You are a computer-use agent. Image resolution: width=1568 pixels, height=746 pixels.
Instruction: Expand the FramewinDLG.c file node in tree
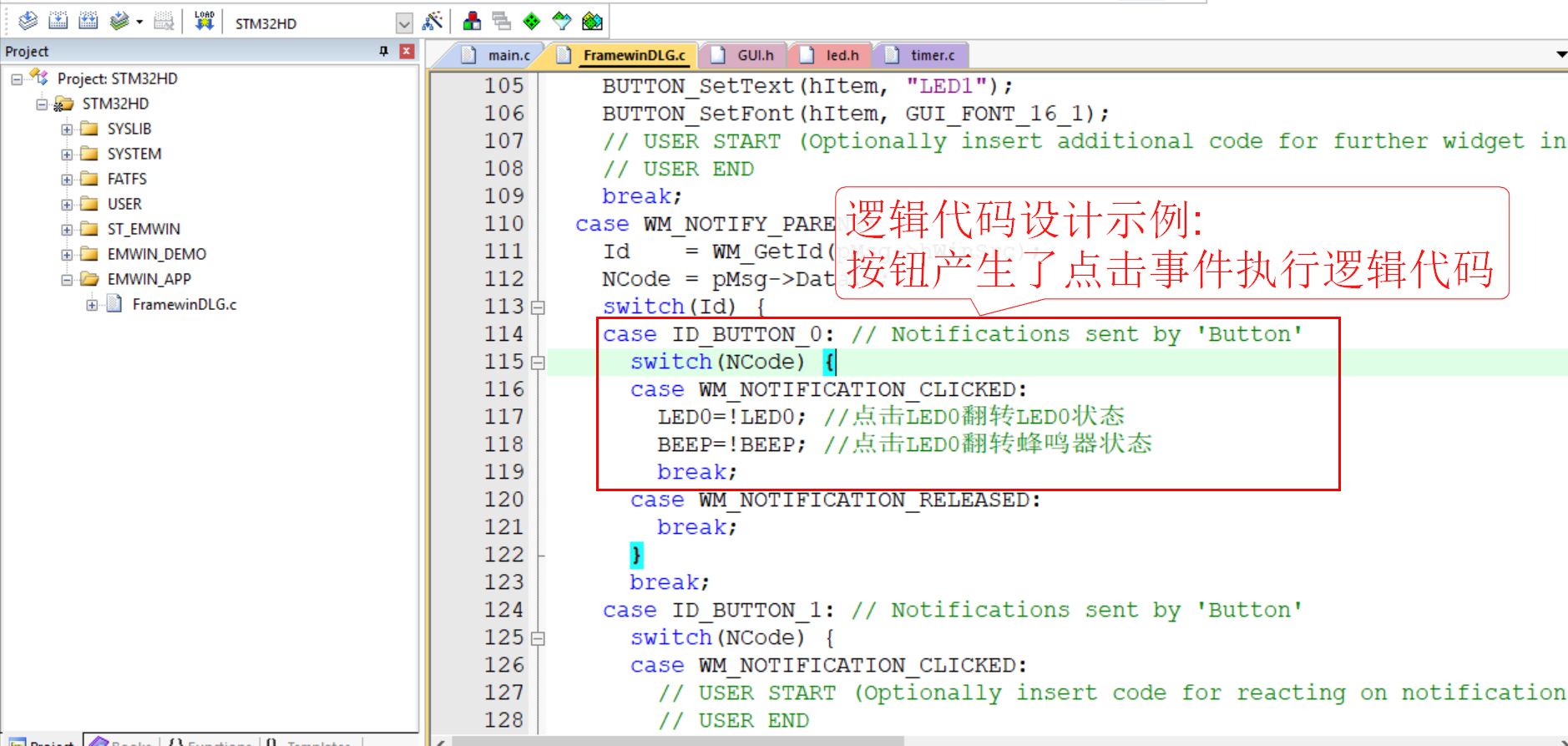click(x=92, y=305)
